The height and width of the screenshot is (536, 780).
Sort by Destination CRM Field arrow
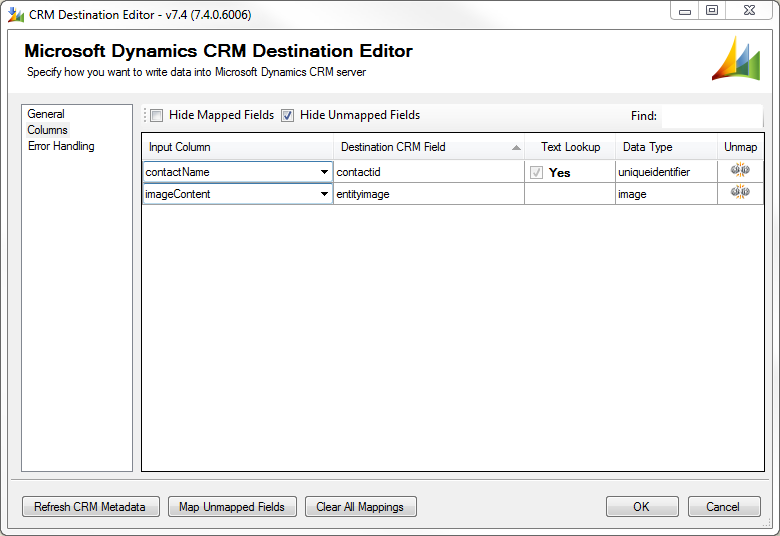point(516,147)
